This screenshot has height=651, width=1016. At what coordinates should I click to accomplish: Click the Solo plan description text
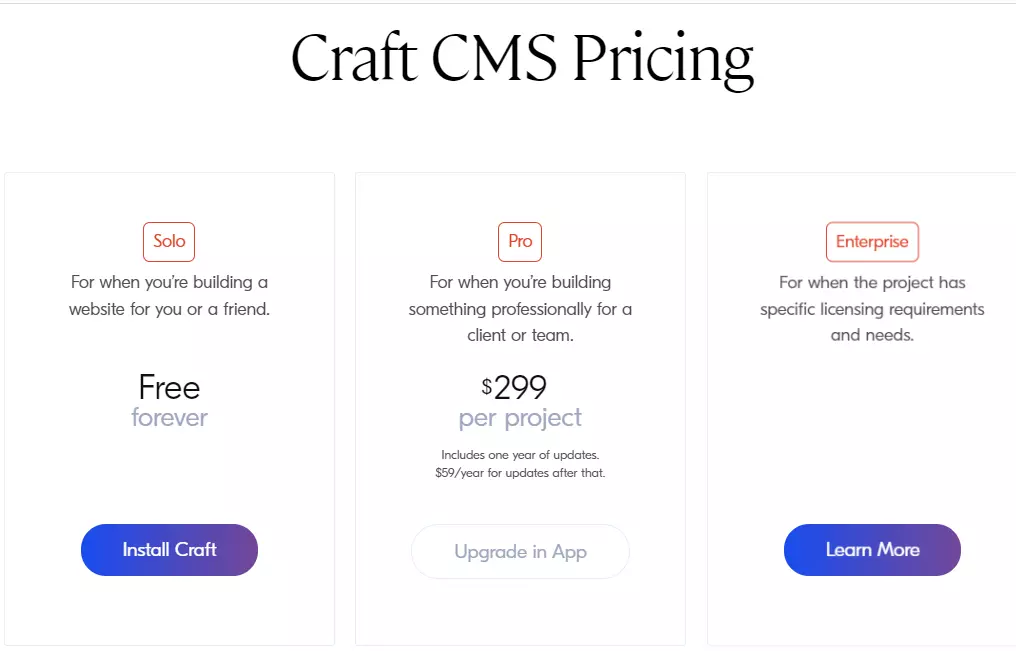tap(169, 296)
